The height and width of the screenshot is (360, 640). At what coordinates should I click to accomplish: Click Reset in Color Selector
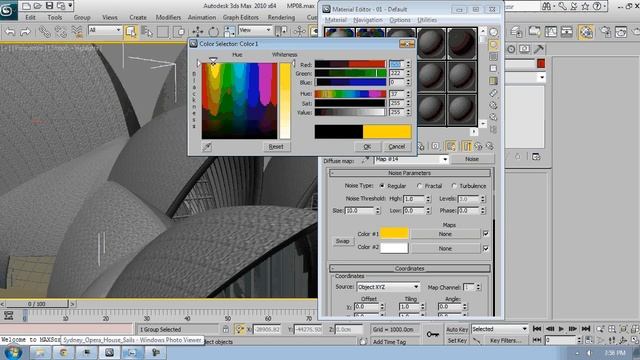[276, 147]
